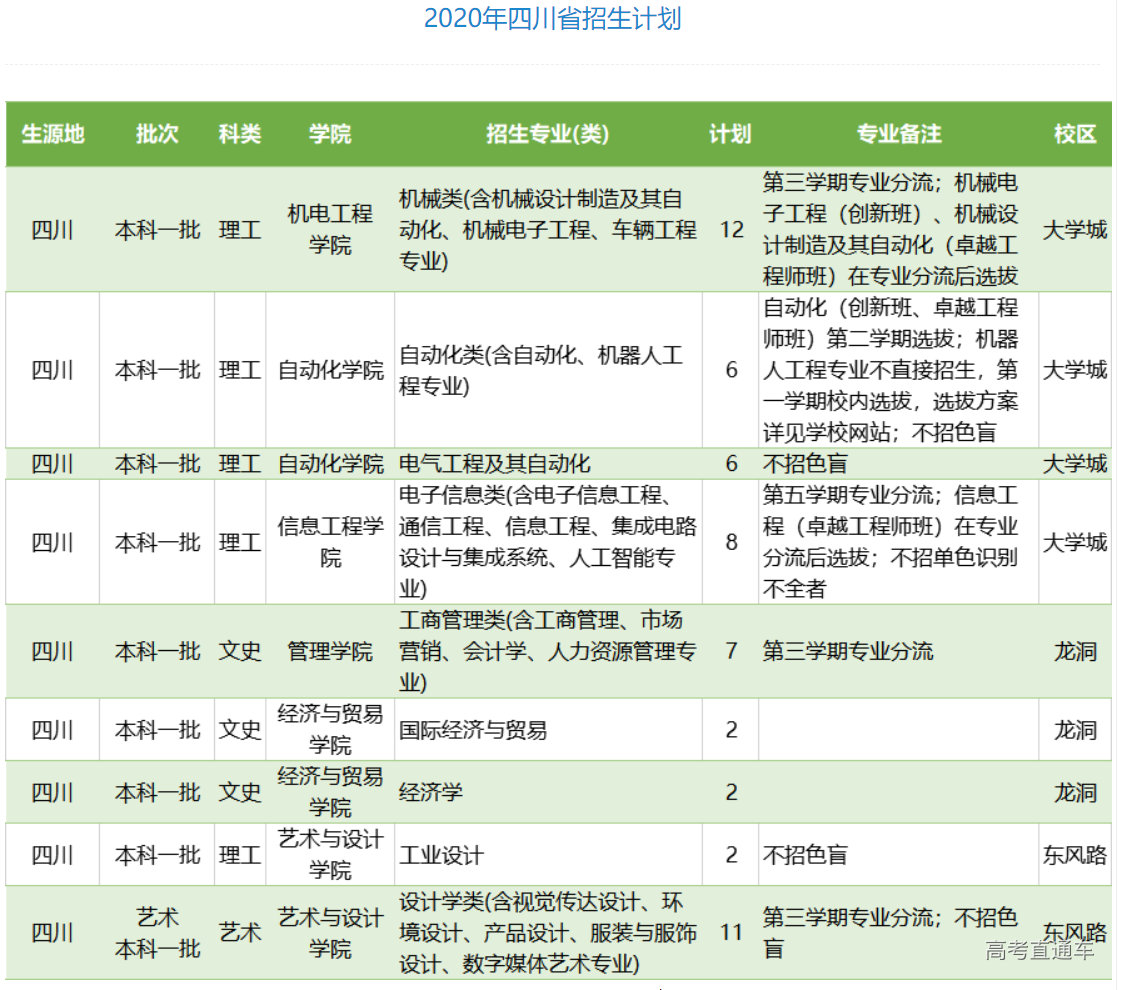Click the 信息工程学院 cell
1123x990 pixels.
330,542
